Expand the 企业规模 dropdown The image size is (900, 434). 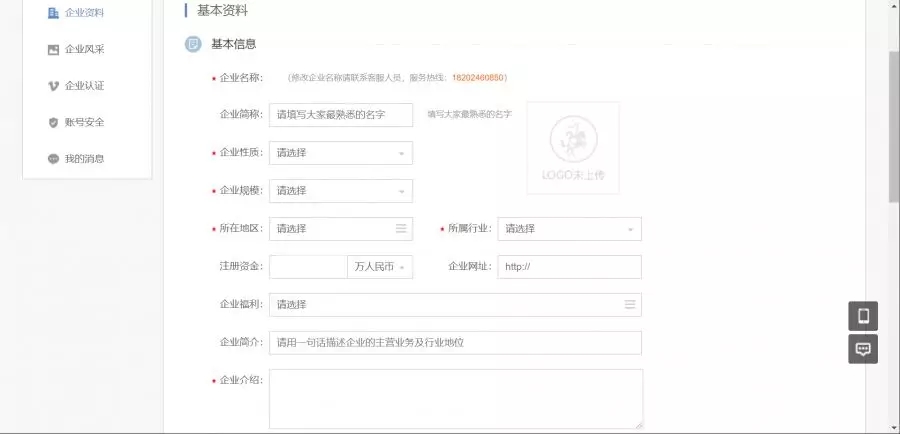[x=340, y=191]
